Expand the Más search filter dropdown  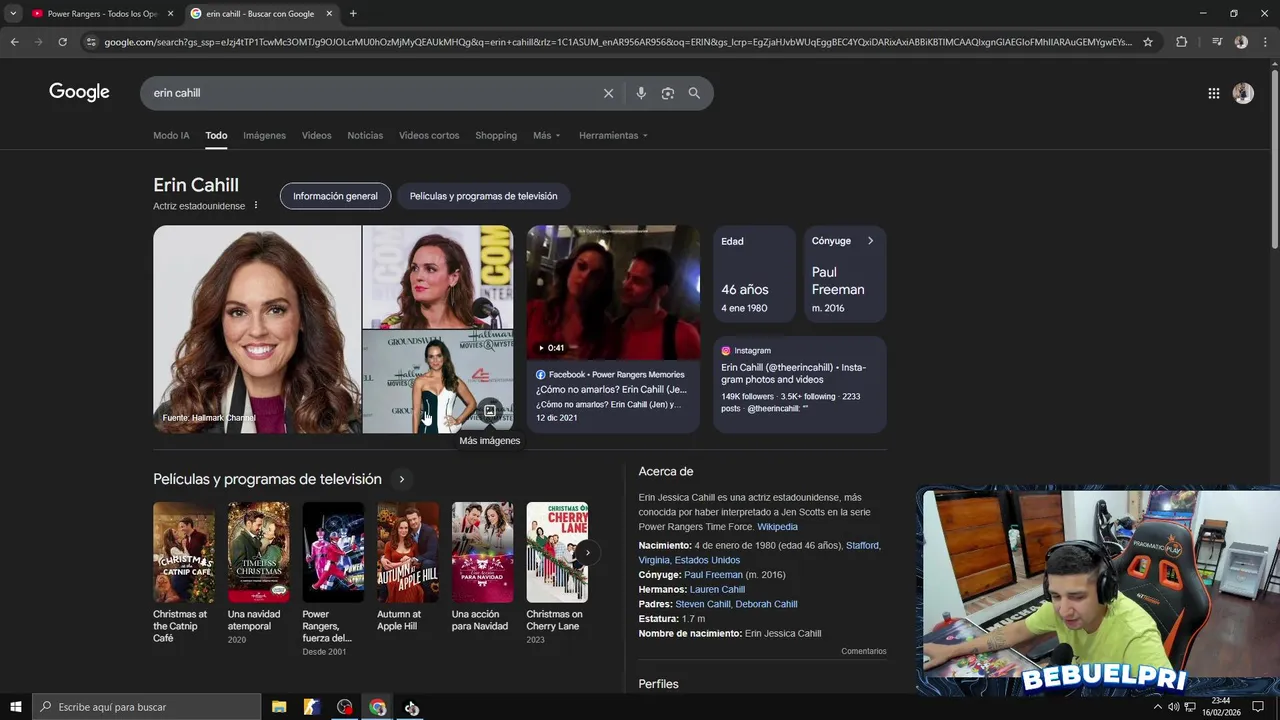click(x=547, y=136)
